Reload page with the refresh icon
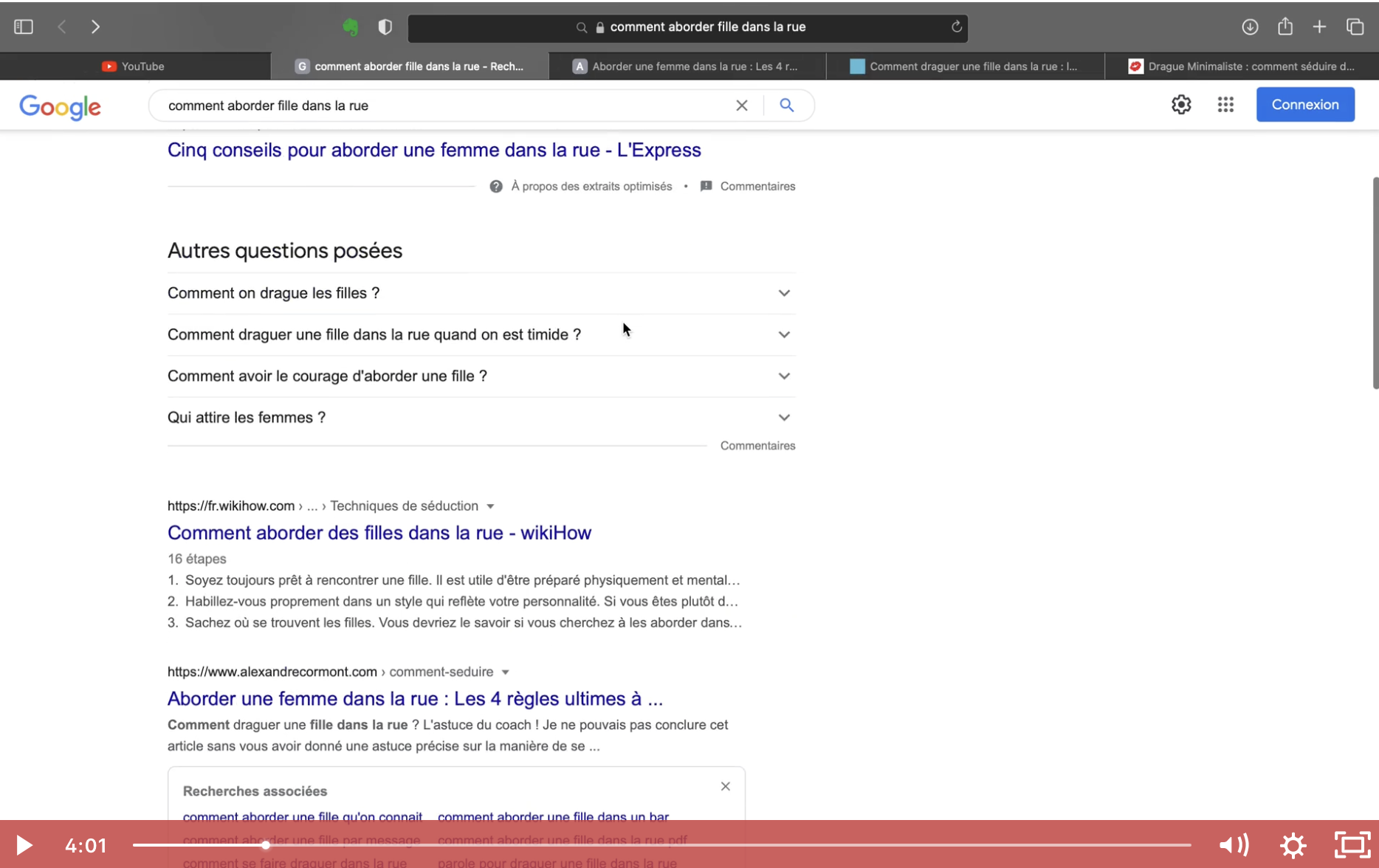 956,27
